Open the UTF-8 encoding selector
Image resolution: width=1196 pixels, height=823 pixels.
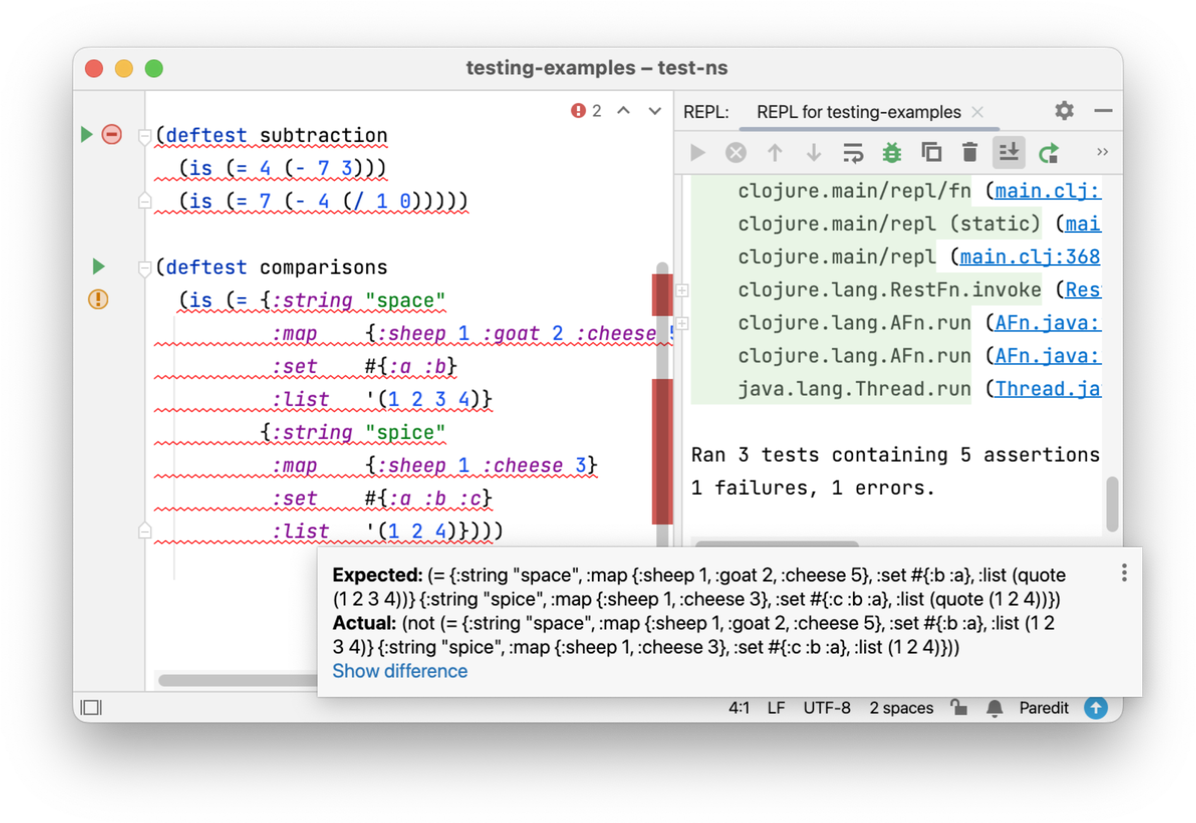[x=826, y=708]
